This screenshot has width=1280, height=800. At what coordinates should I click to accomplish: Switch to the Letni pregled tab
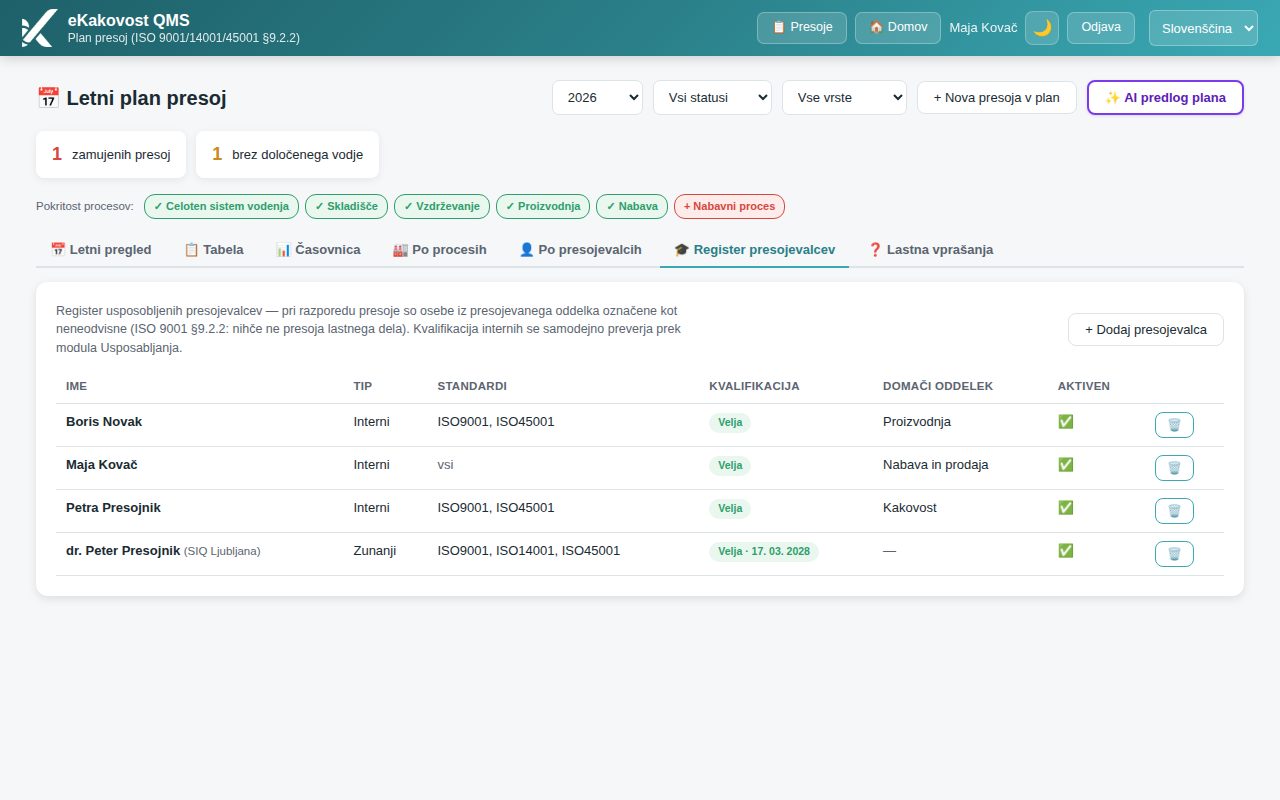pos(101,250)
